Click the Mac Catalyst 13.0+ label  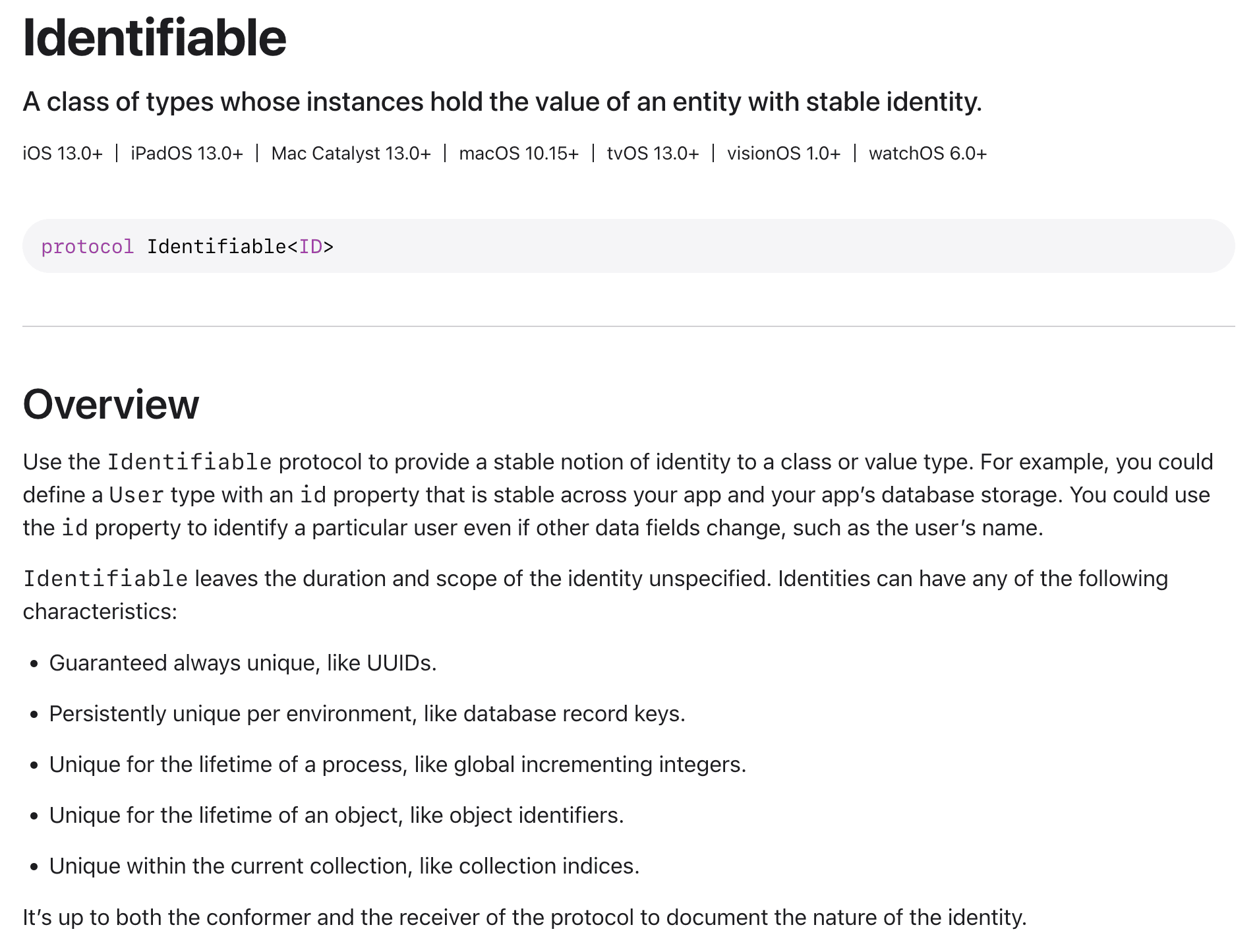(351, 154)
